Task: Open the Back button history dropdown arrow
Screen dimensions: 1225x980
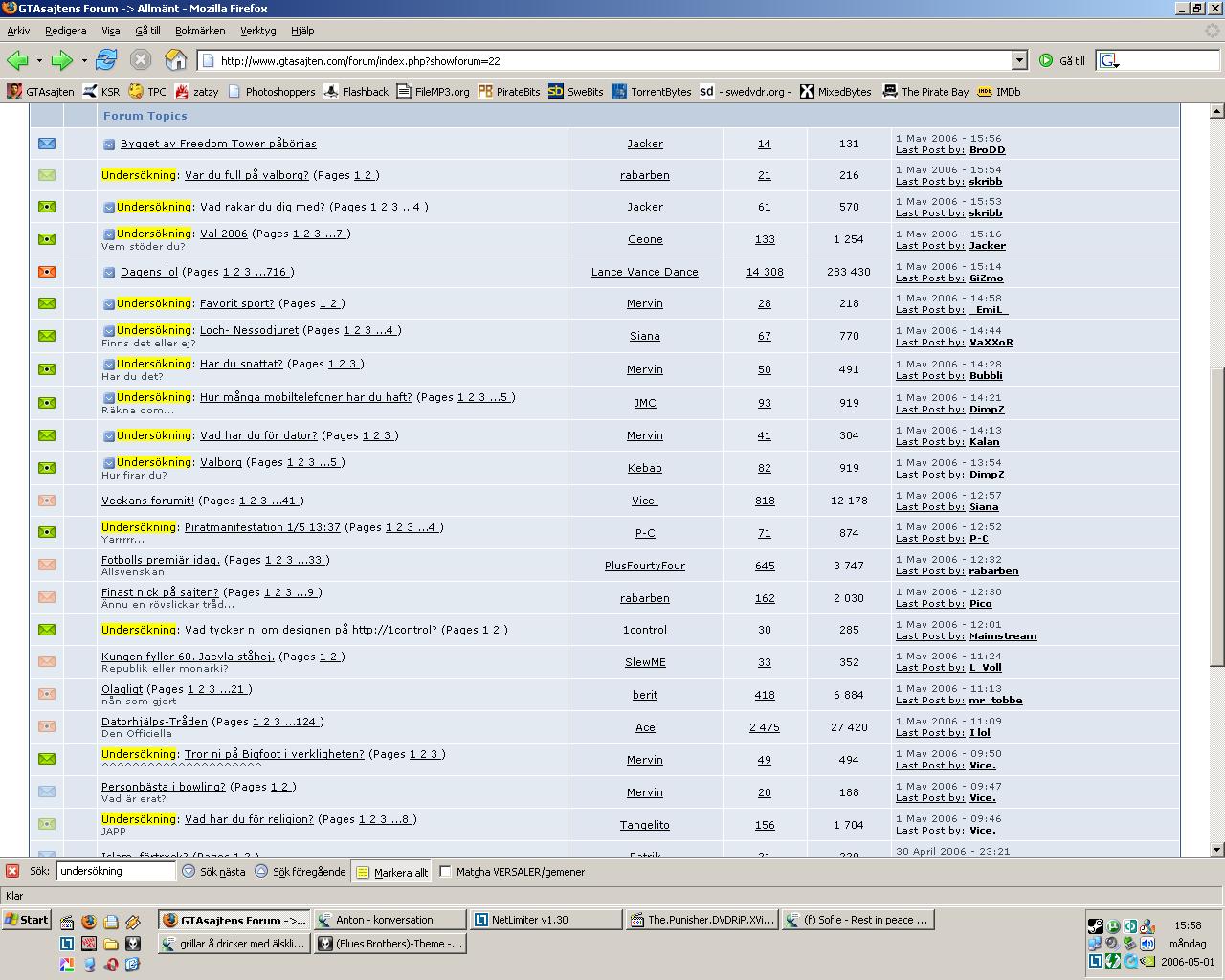Action: point(39,60)
